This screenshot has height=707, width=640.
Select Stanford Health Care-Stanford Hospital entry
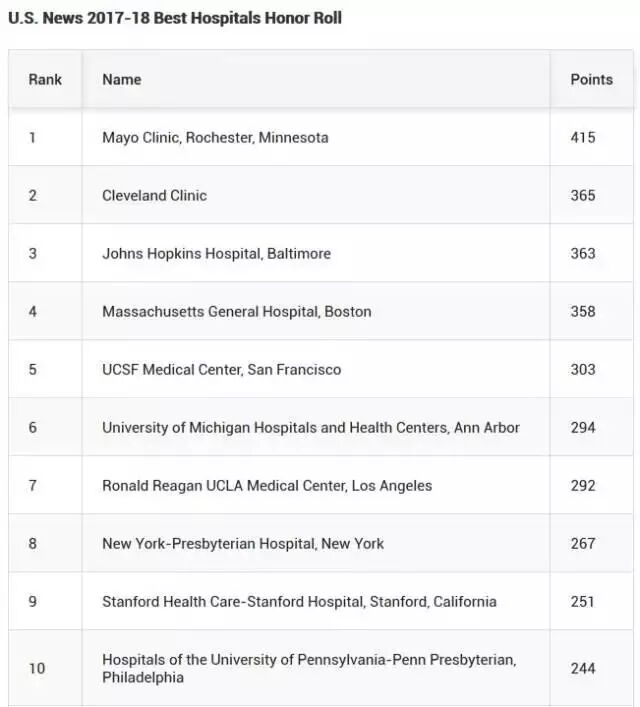[299, 601]
